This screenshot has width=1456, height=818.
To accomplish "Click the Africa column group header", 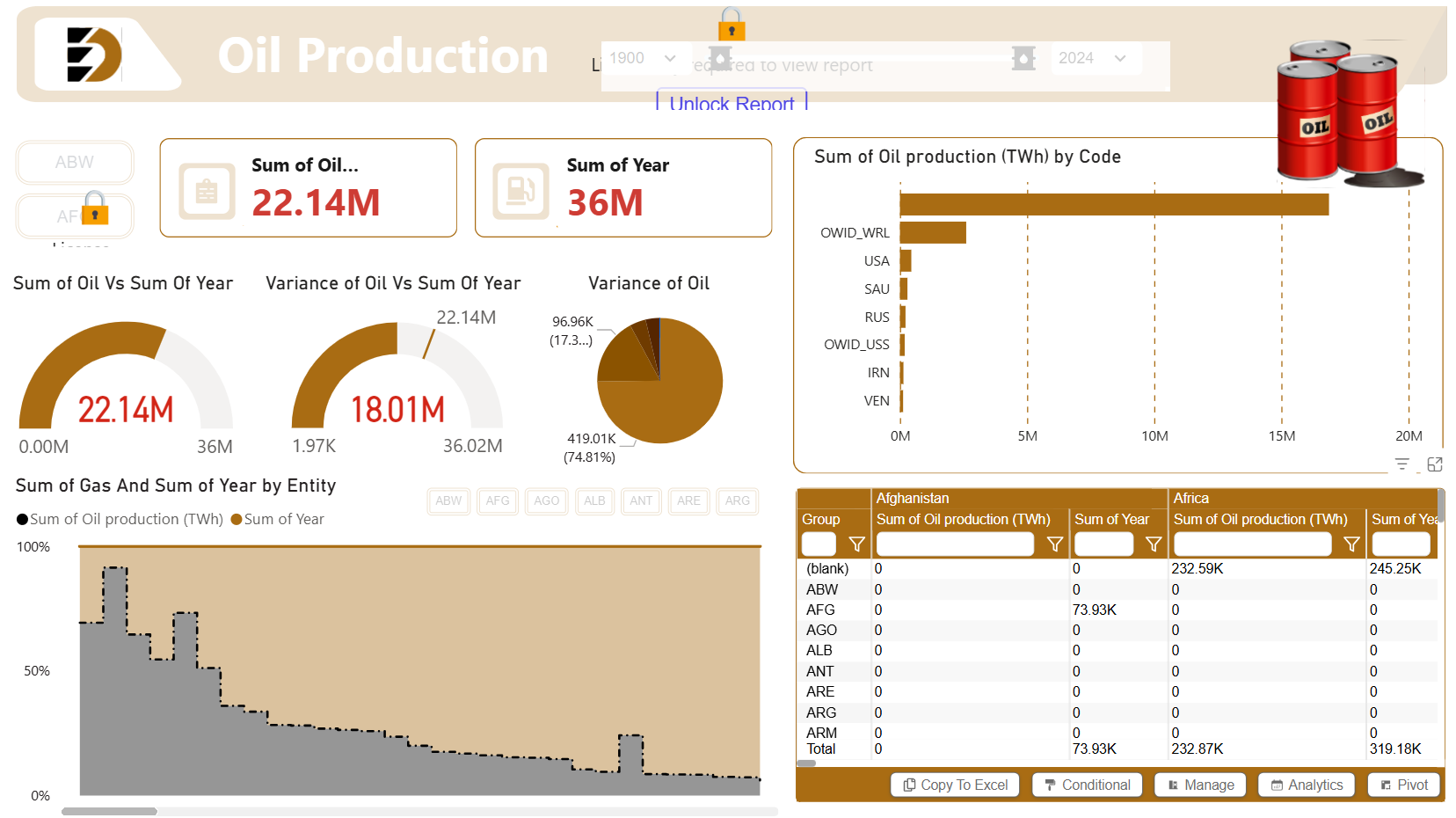I will pos(1303,498).
